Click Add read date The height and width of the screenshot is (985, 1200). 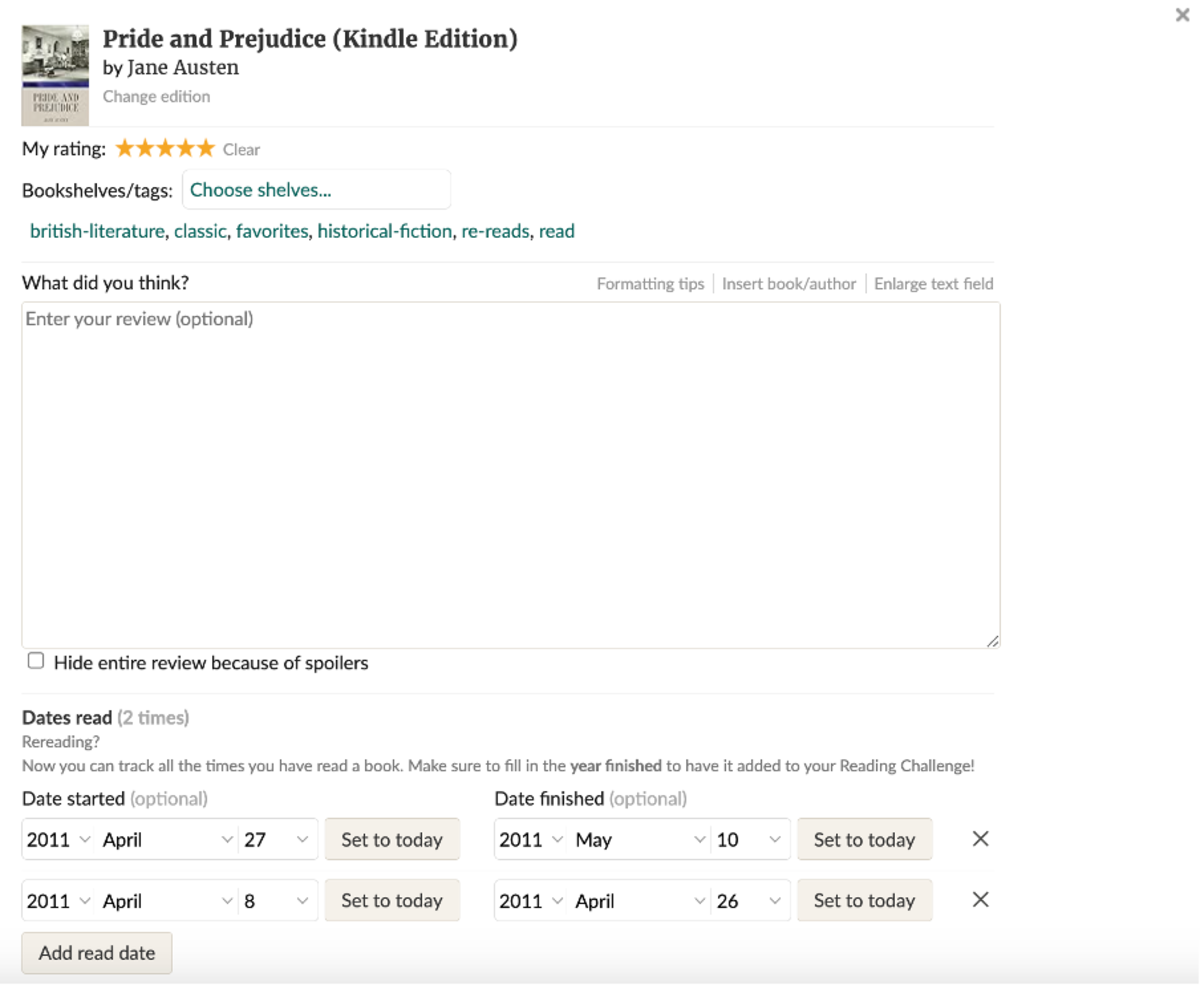96,953
